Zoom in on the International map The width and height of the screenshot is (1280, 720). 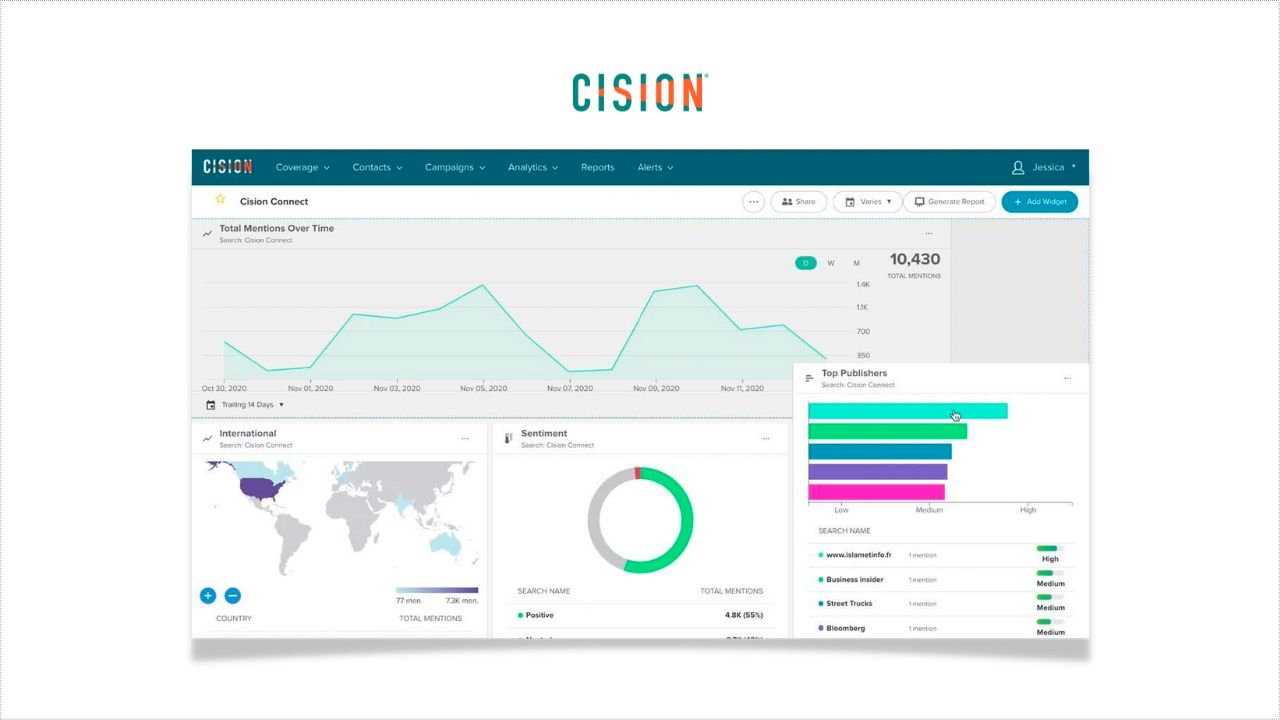pyautogui.click(x=208, y=596)
